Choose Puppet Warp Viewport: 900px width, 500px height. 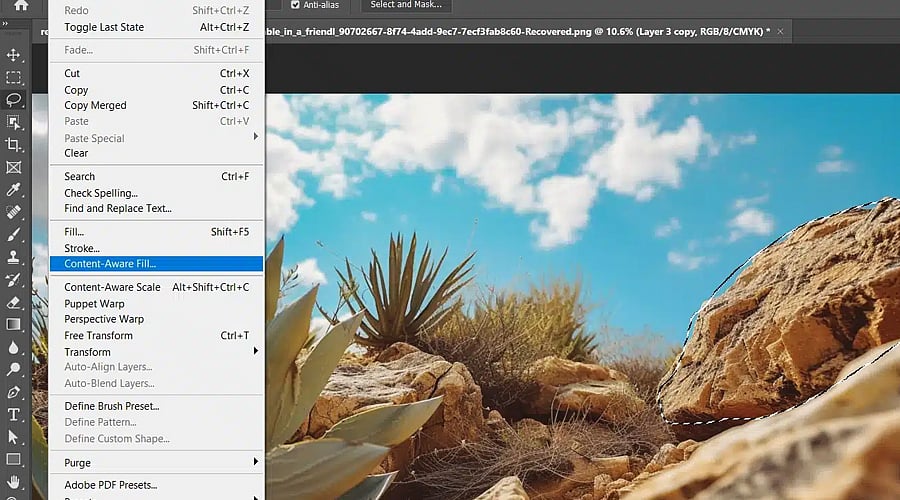tap(156, 304)
